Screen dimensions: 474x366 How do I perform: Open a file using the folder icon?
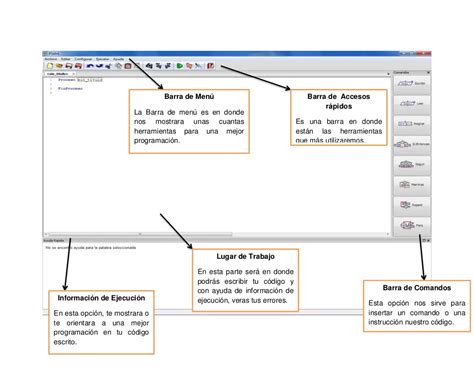click(x=59, y=66)
